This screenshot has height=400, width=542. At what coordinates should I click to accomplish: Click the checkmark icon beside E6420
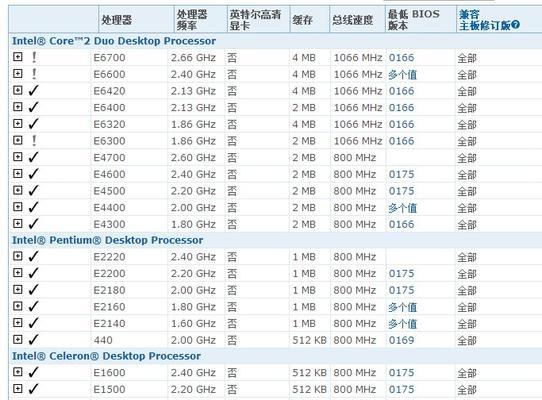point(34,91)
